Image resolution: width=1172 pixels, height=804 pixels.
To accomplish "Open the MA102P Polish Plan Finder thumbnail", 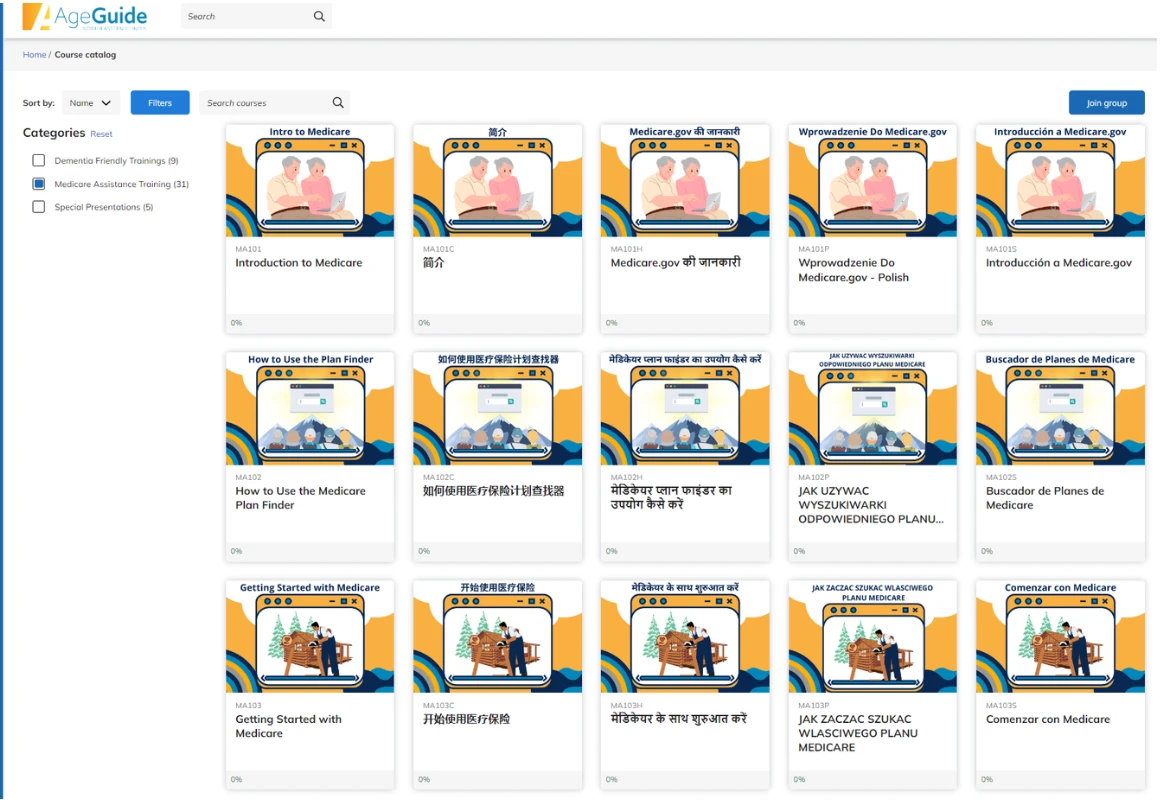I will tap(872, 408).
